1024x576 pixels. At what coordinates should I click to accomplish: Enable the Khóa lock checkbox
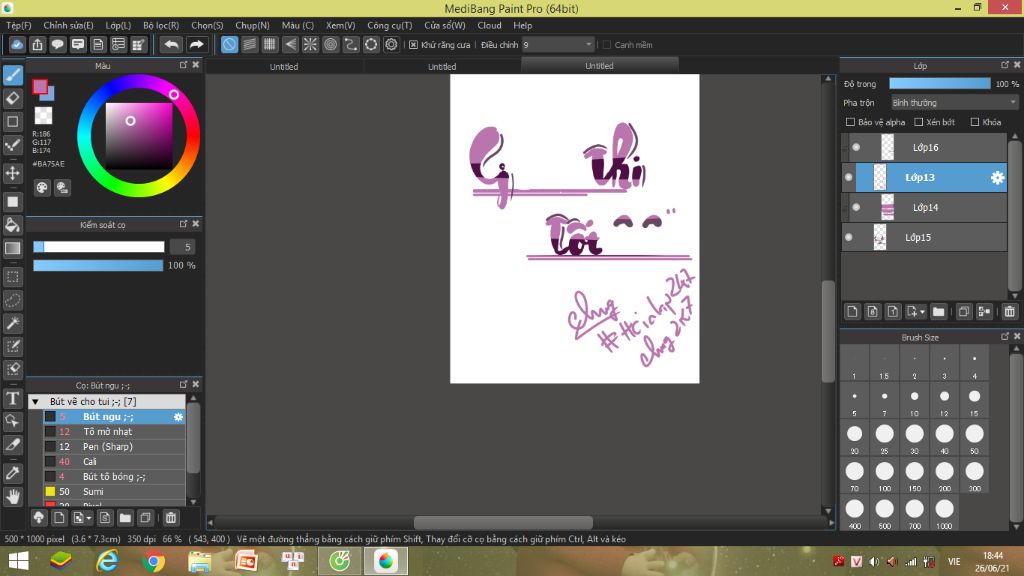pyautogui.click(x=975, y=122)
